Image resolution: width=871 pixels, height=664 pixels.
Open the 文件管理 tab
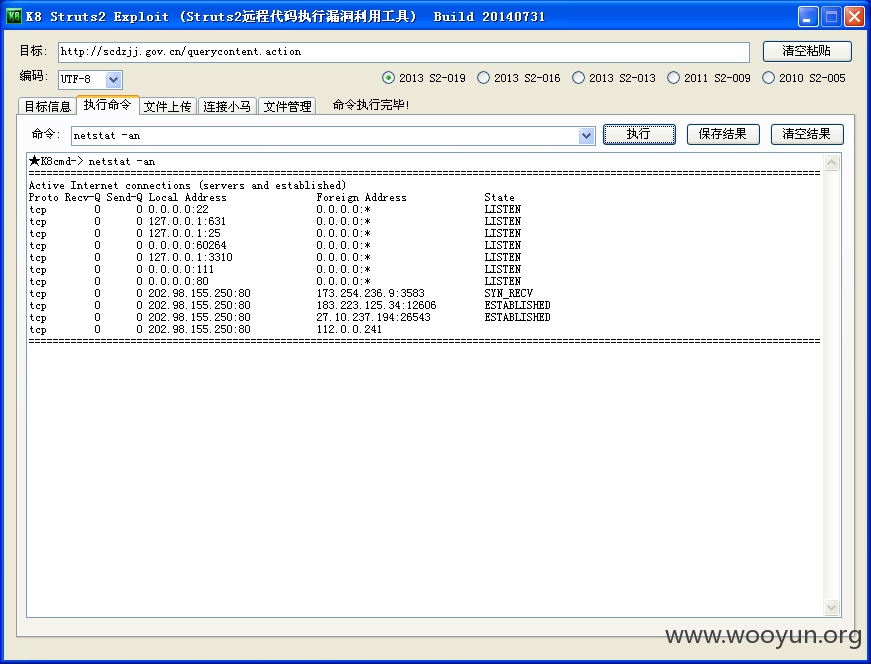pos(287,106)
